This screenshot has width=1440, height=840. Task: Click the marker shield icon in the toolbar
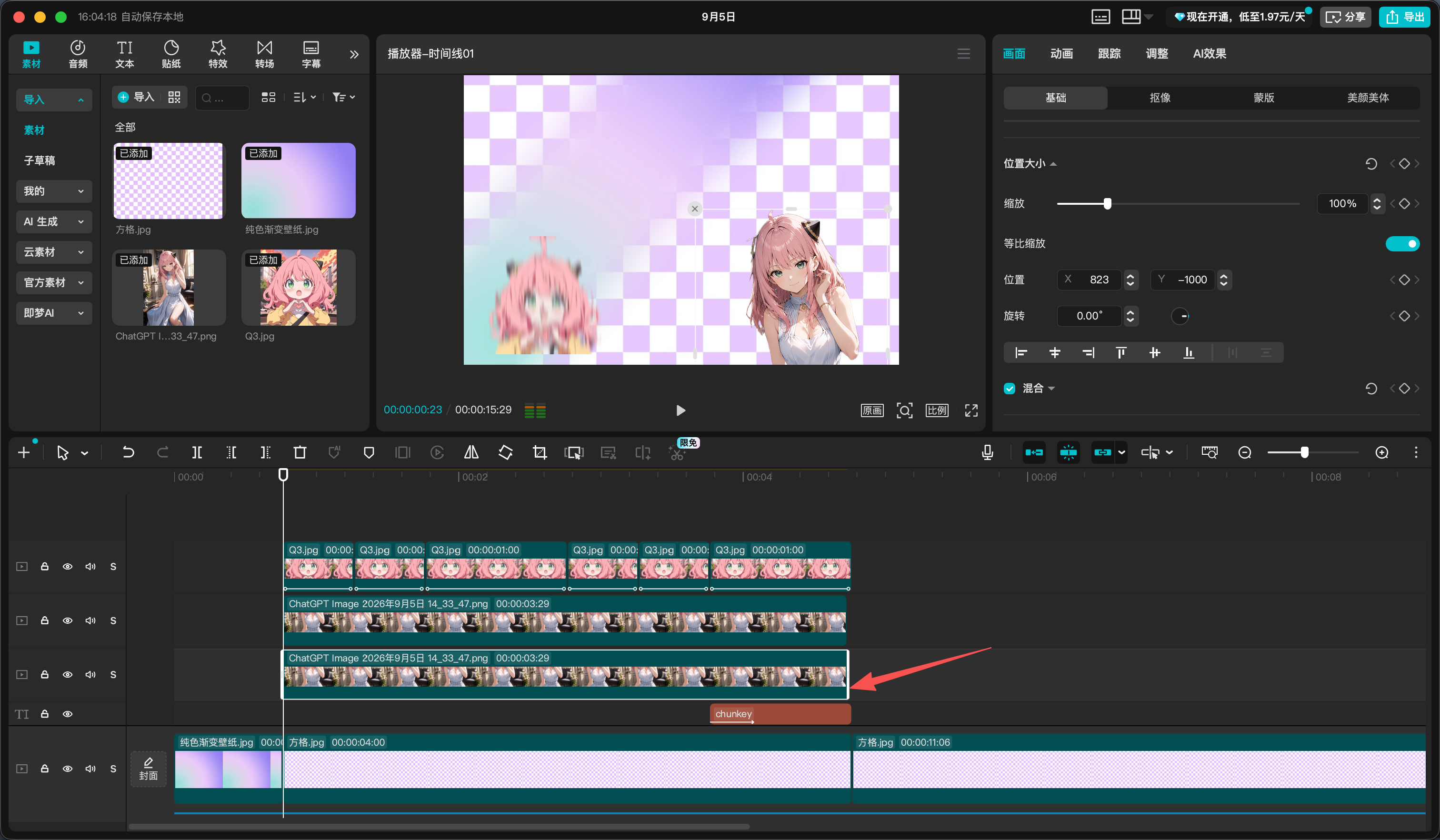click(x=369, y=452)
